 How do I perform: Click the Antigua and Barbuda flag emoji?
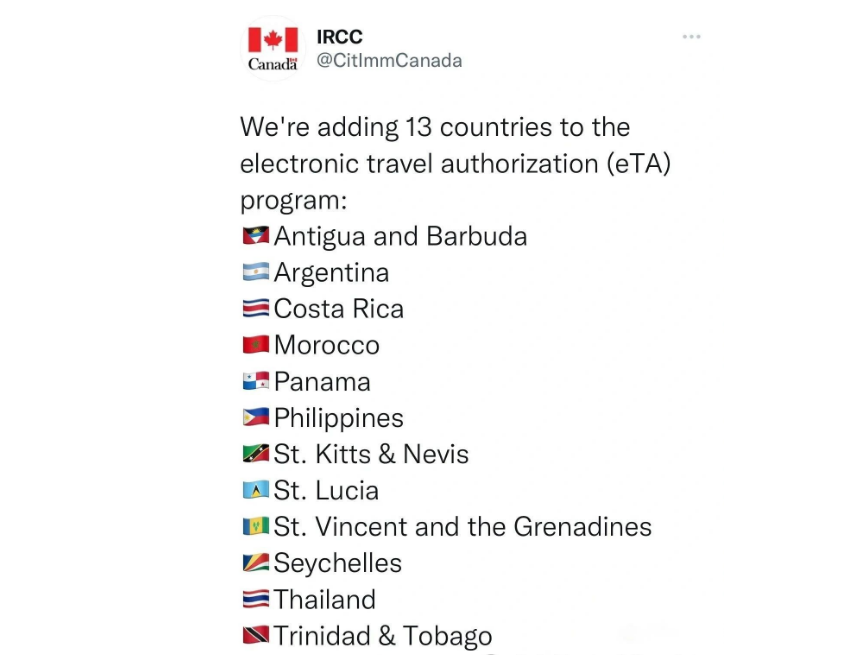[256, 235]
